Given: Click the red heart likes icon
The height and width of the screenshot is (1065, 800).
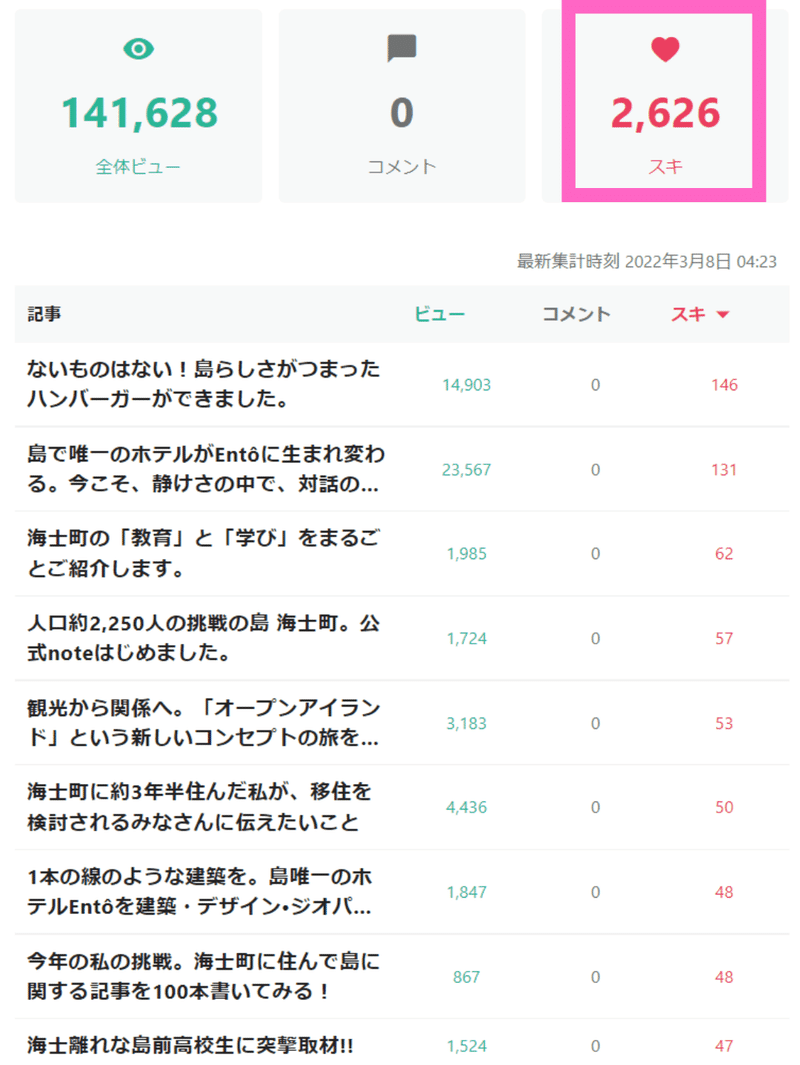Looking at the screenshot, I should pos(665,49).
